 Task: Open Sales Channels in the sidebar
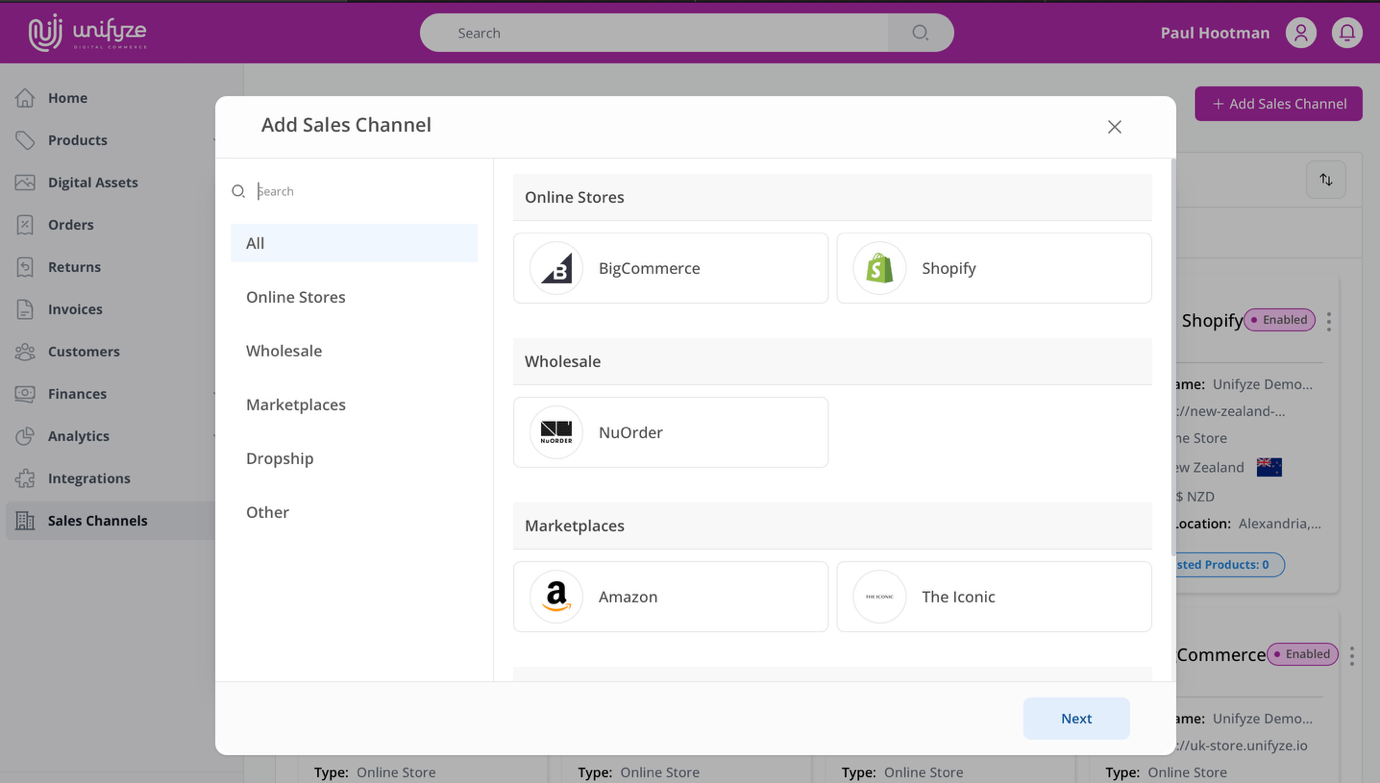pyautogui.click(x=108, y=520)
